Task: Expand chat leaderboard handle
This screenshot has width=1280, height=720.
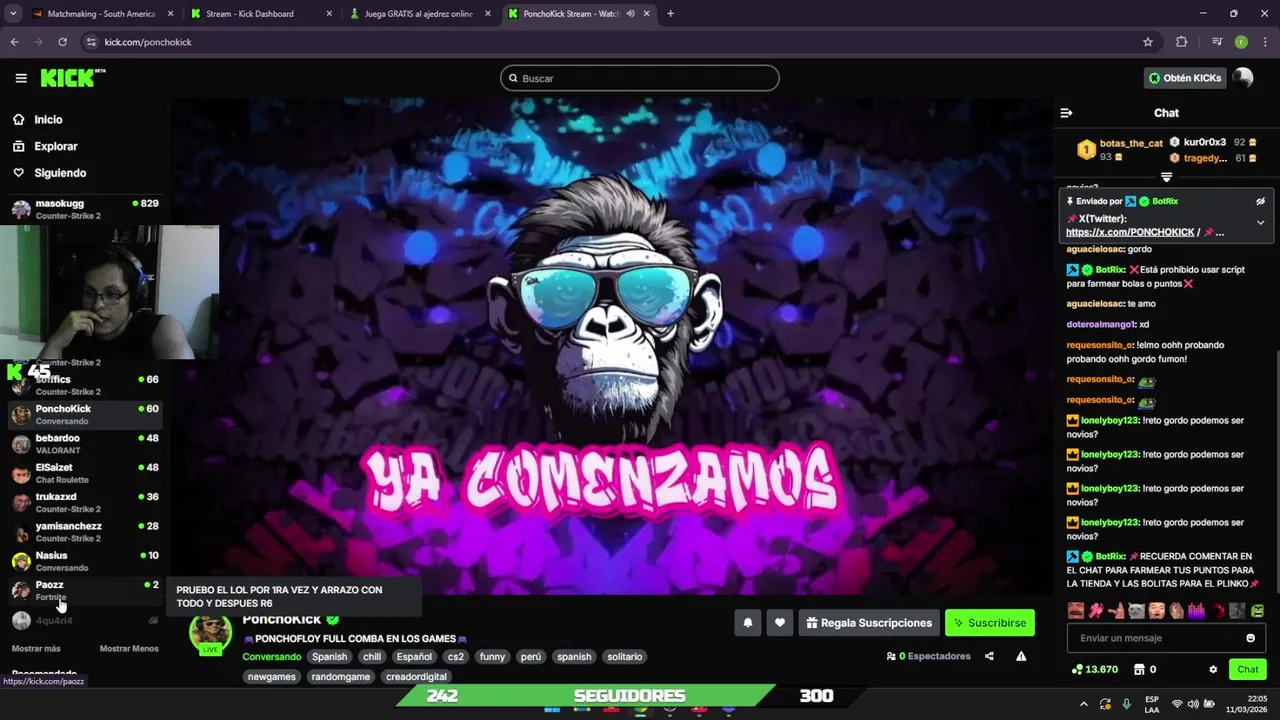Action: tap(1166, 178)
